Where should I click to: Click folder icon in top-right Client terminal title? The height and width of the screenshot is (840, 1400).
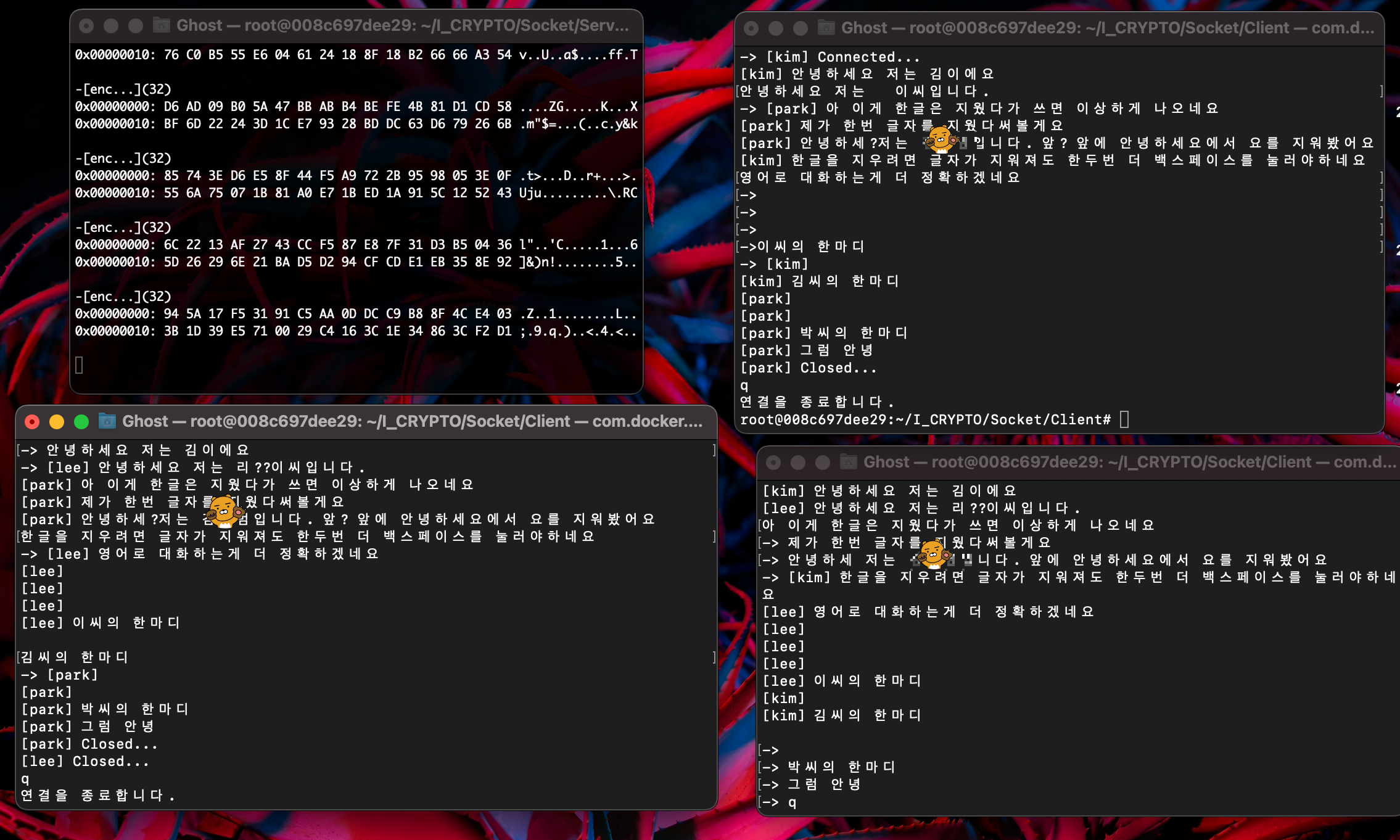point(826,28)
